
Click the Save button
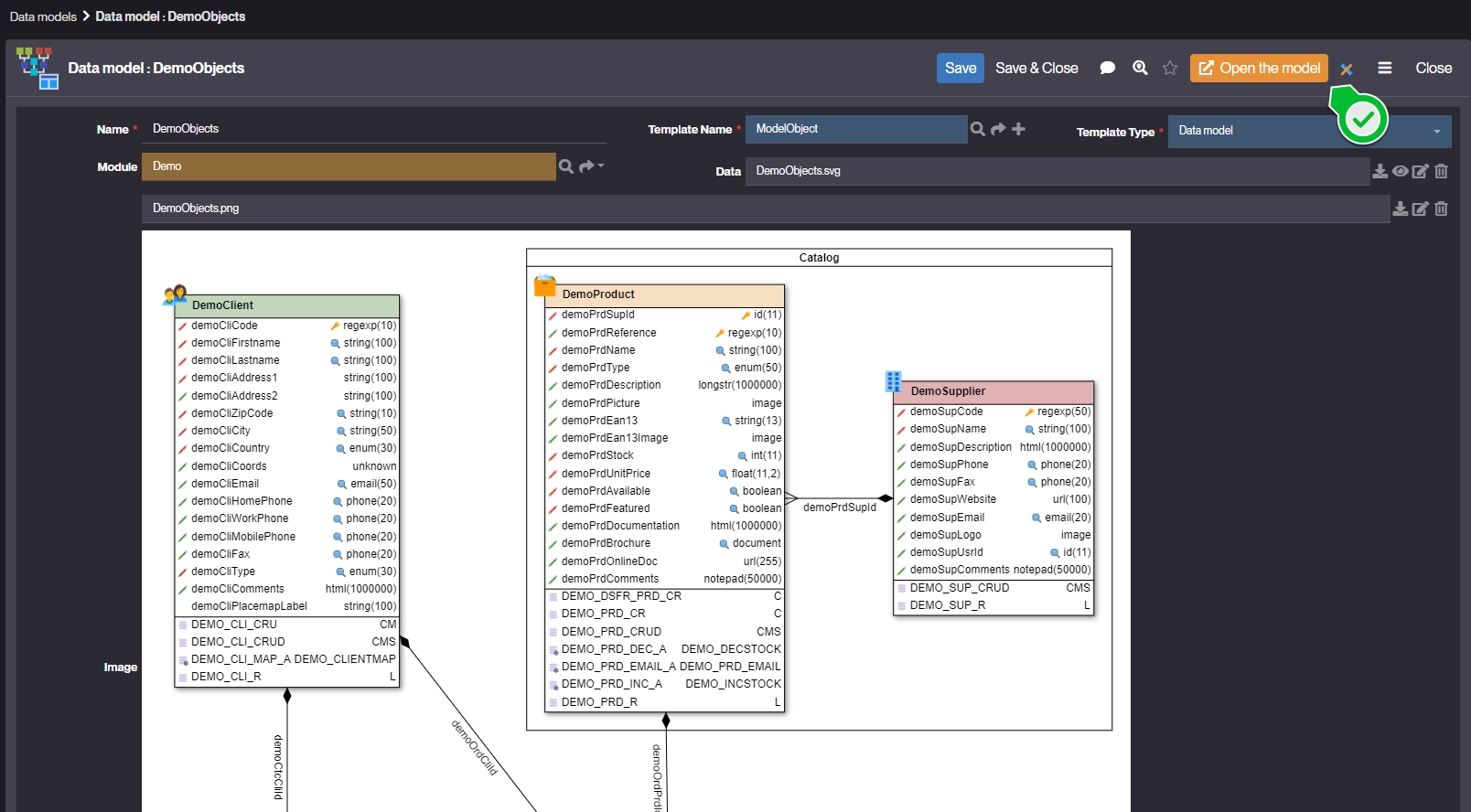click(961, 68)
